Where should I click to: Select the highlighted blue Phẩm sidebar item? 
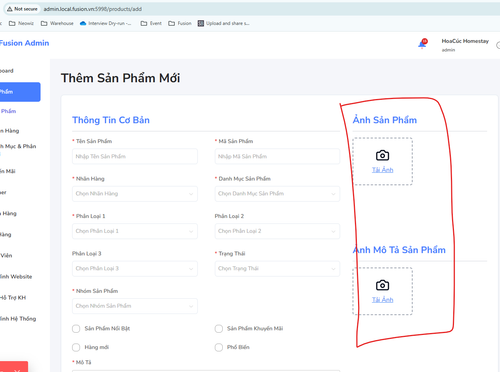(20, 92)
